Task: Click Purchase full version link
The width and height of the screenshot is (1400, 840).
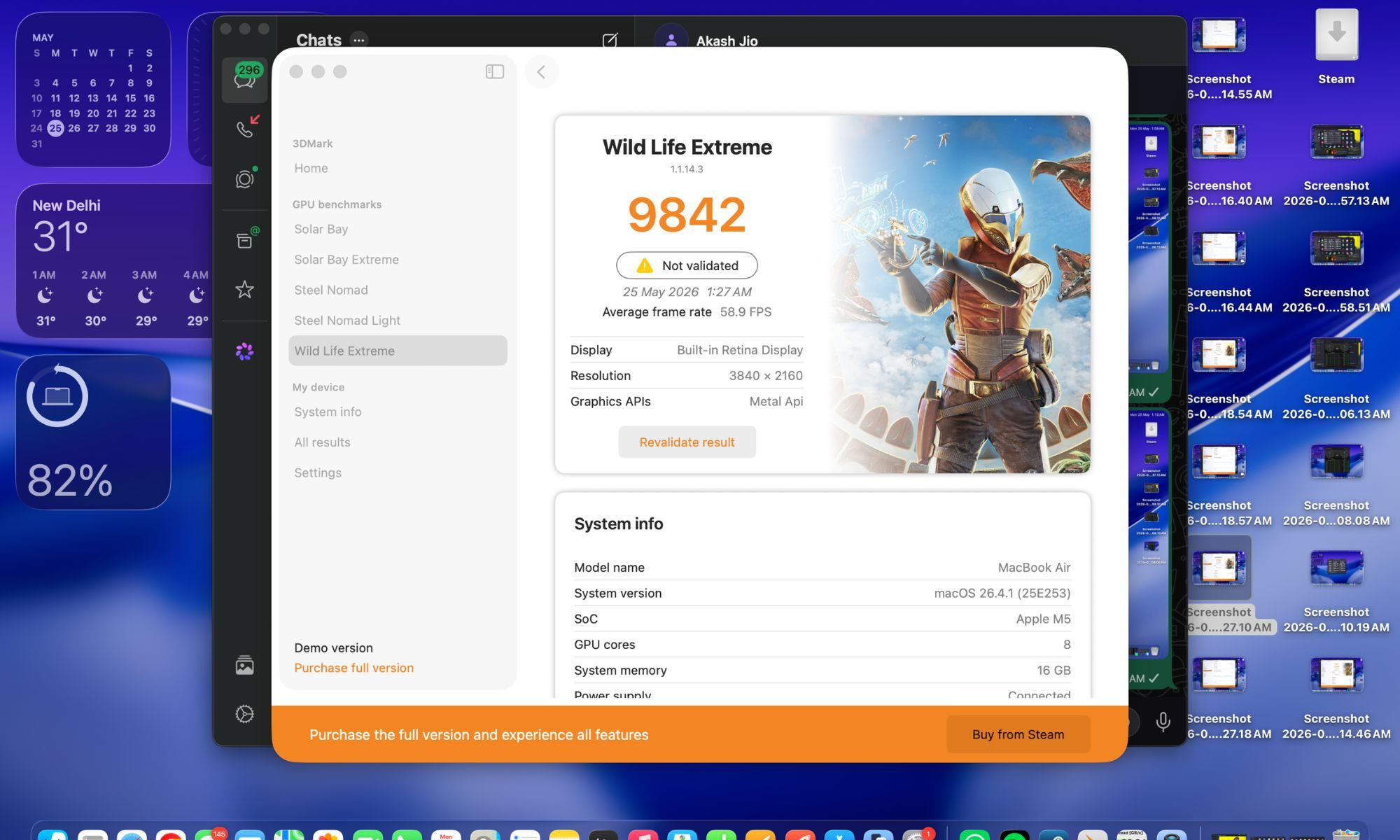Action: 353,668
